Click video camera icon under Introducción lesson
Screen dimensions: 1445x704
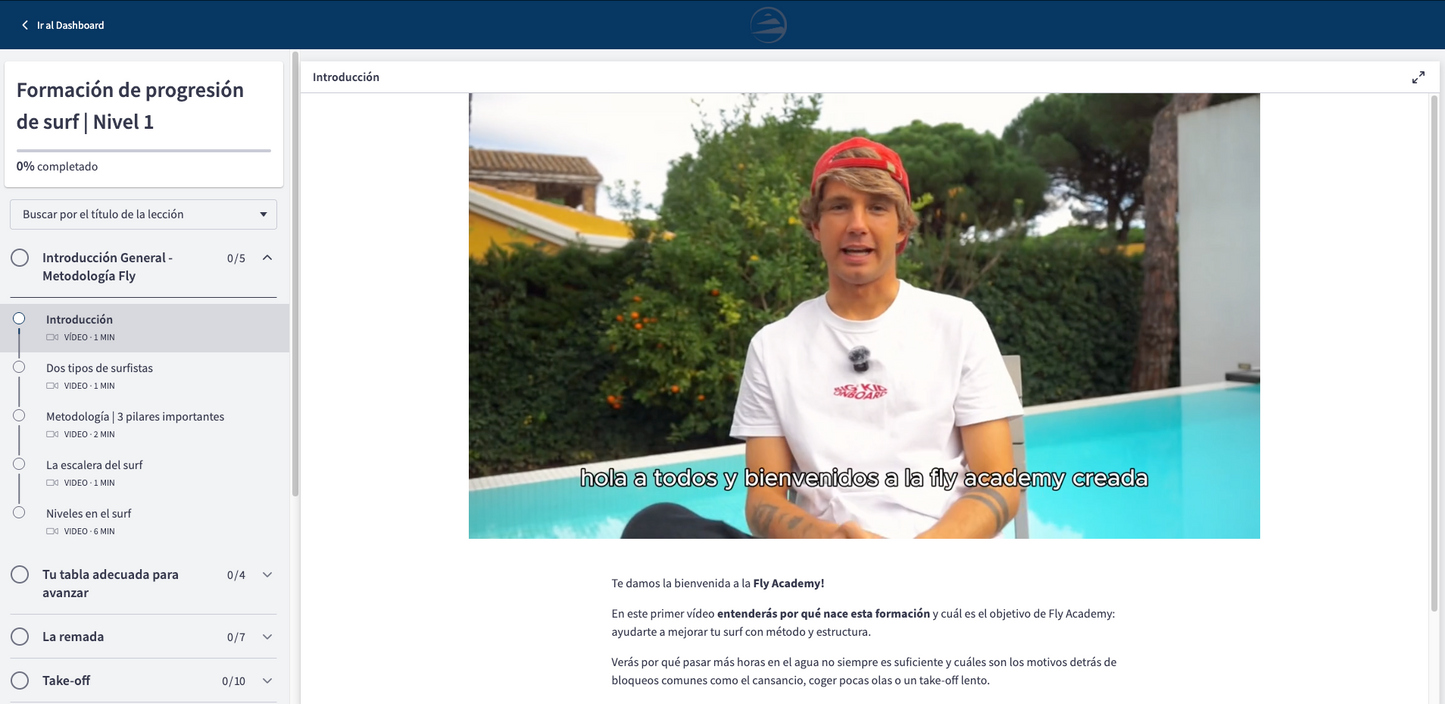(x=52, y=338)
